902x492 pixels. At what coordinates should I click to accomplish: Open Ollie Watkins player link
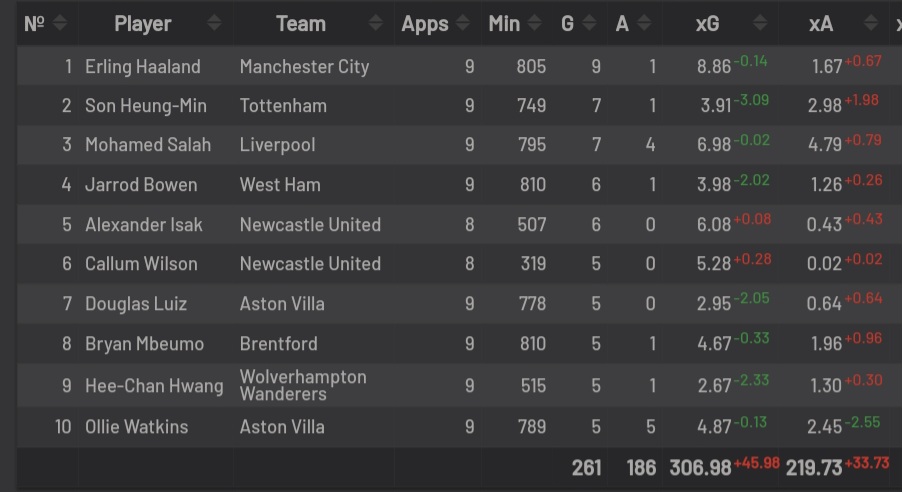pyautogui.click(x=136, y=427)
